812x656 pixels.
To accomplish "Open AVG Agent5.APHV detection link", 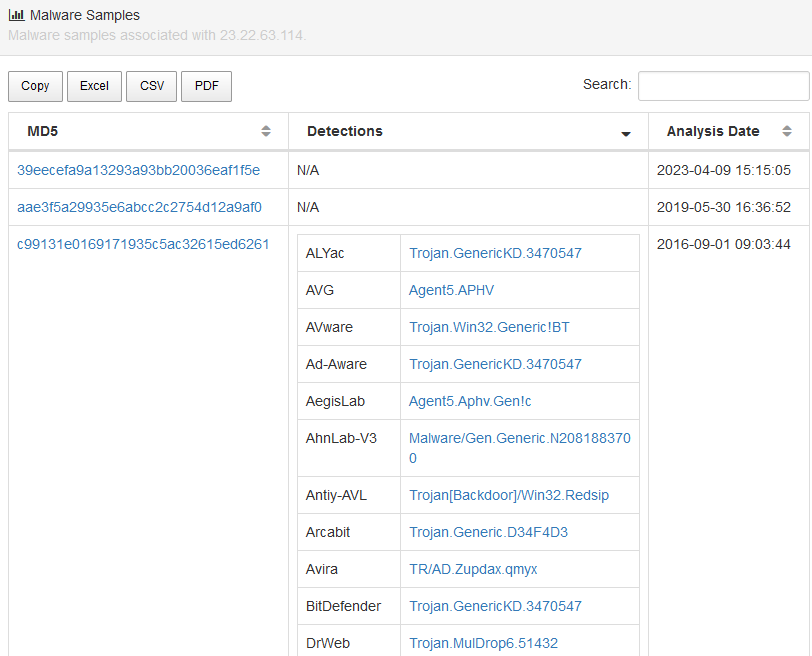I will (x=451, y=290).
